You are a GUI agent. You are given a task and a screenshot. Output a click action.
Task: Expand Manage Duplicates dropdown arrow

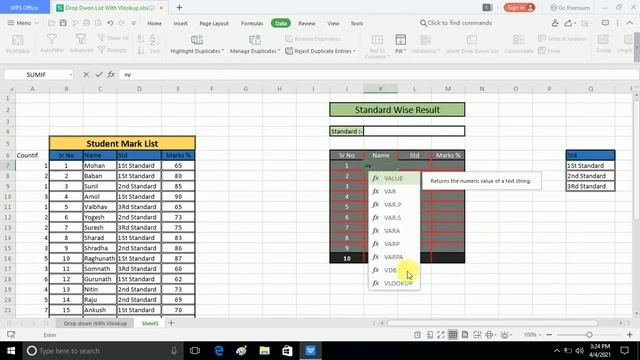coord(279,51)
